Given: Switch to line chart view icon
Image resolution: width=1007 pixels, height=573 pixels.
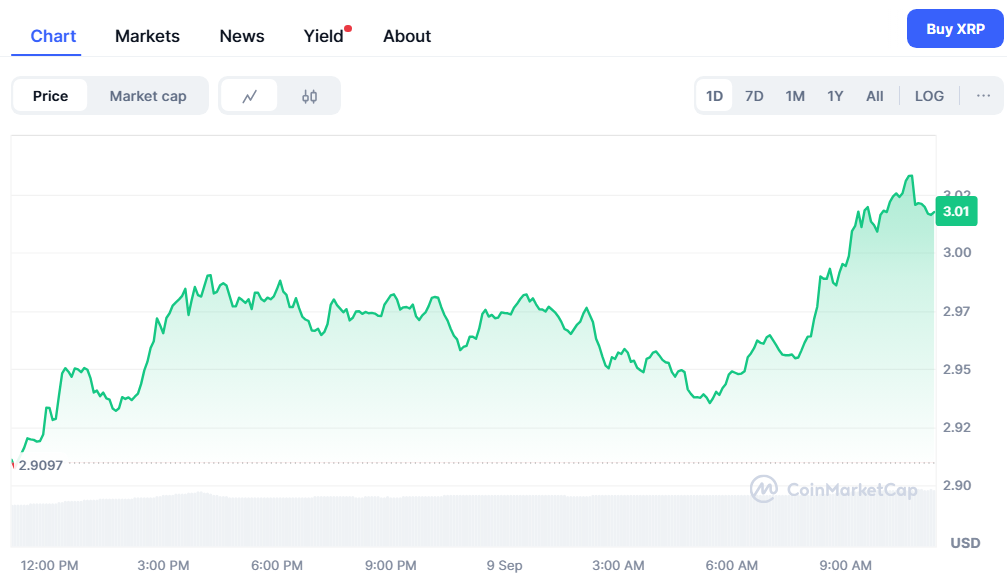Looking at the screenshot, I should pos(249,96).
